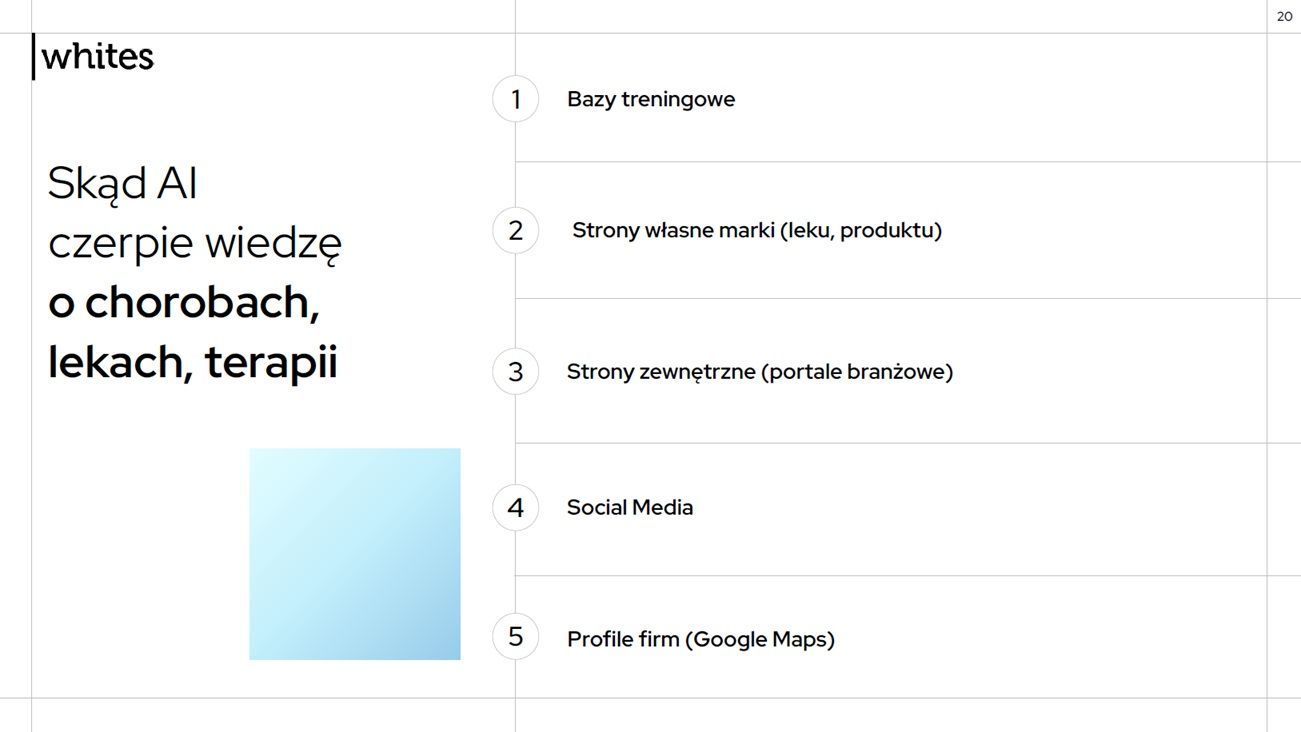Select "Strony własne marki (leku, produktu)" text
Image resolution: width=1301 pixels, height=732 pixels.
click(x=757, y=231)
